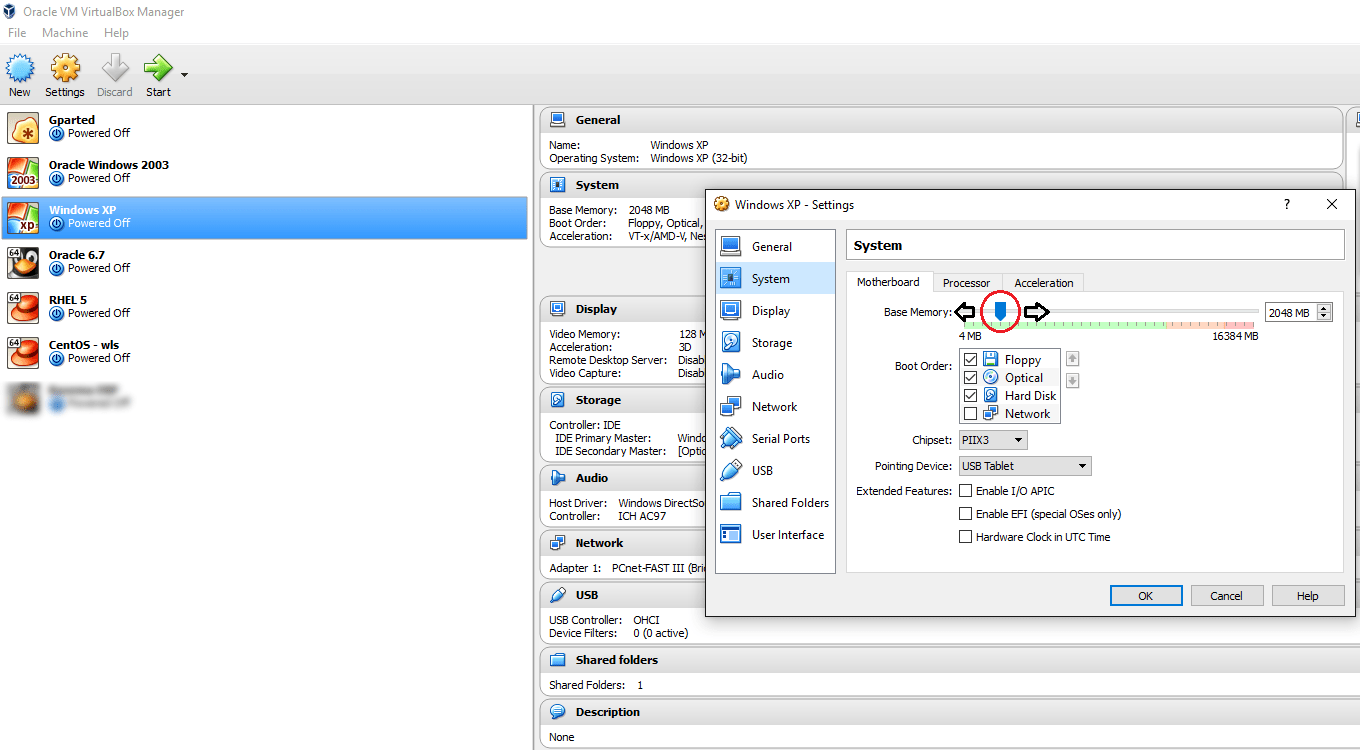1360x750 pixels.
Task: Click the Discard toolbar icon
Action: [x=115, y=76]
